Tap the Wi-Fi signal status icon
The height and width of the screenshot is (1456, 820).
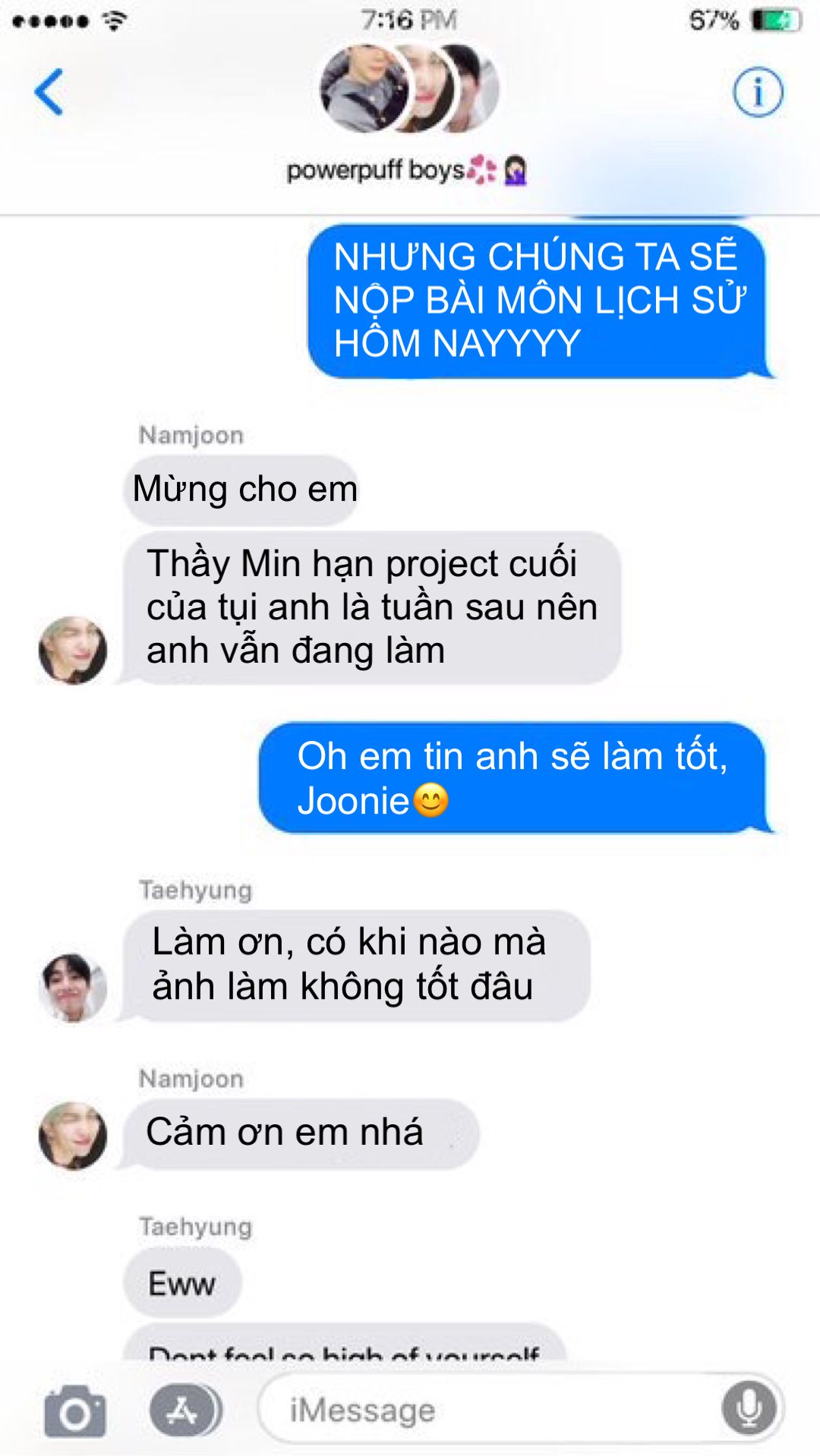click(114, 20)
